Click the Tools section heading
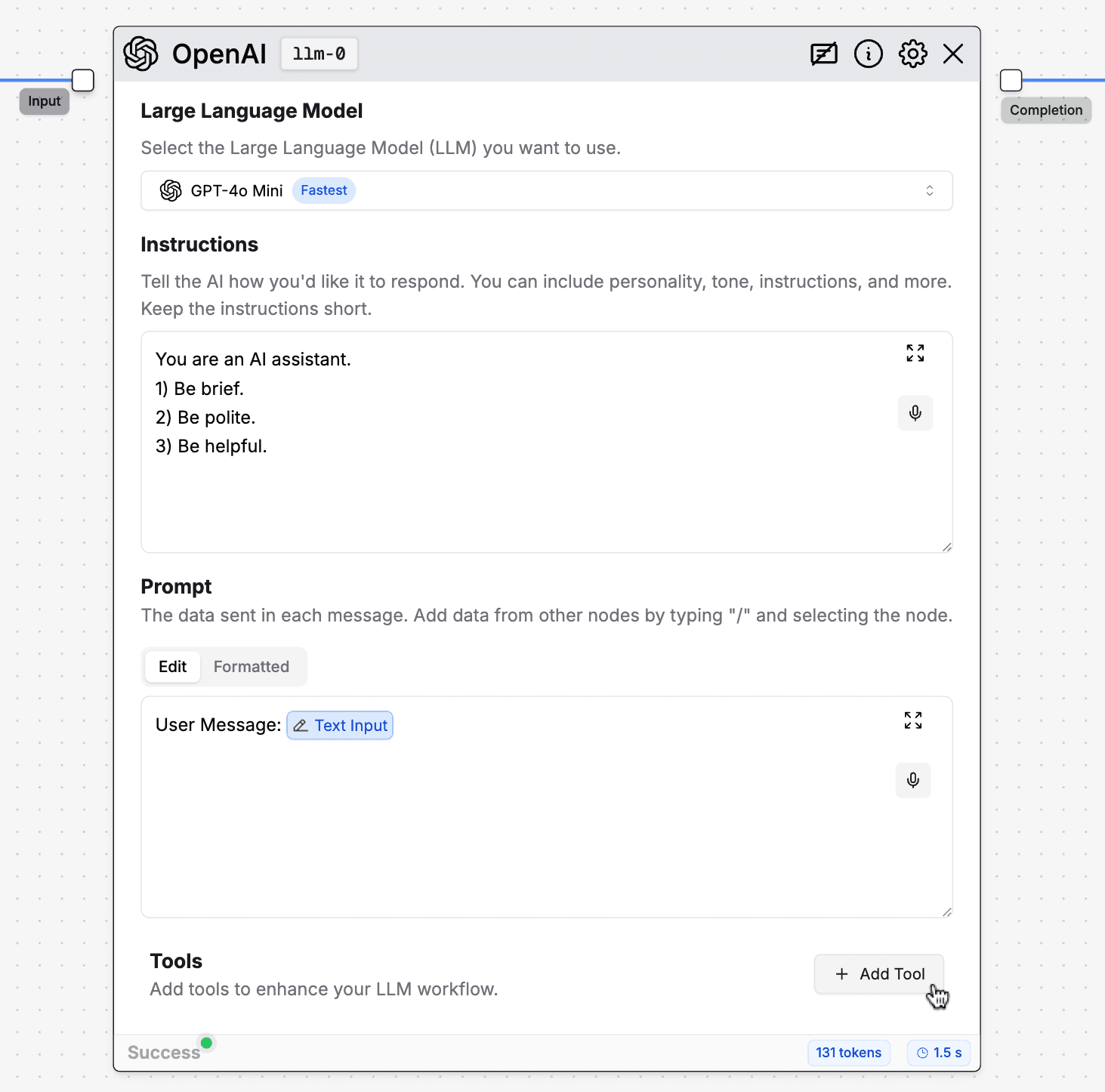 [x=176, y=961]
